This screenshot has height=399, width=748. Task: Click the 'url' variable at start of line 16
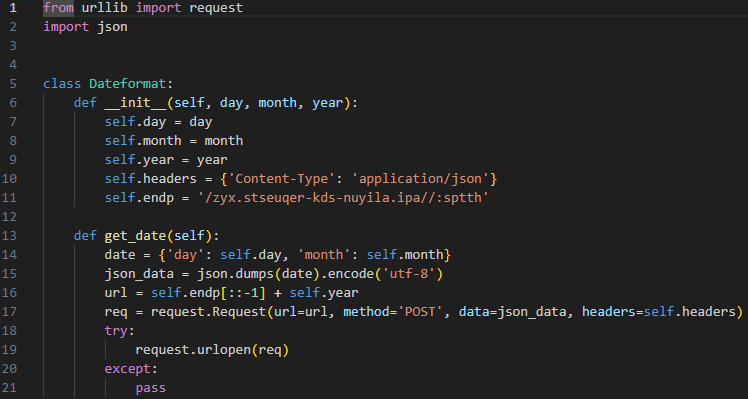[116, 293]
